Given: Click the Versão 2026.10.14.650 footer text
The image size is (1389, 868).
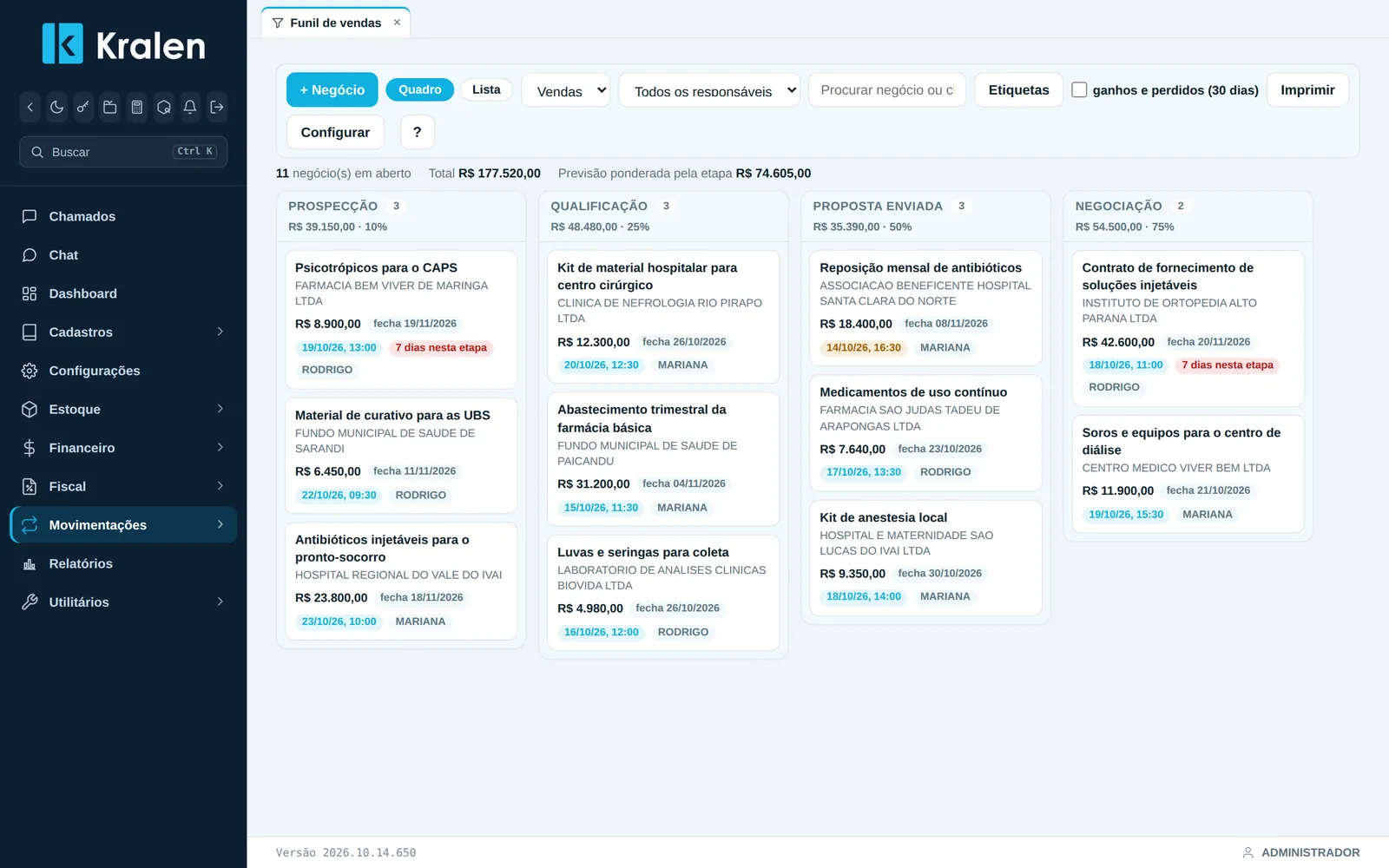Looking at the screenshot, I should click(346, 852).
